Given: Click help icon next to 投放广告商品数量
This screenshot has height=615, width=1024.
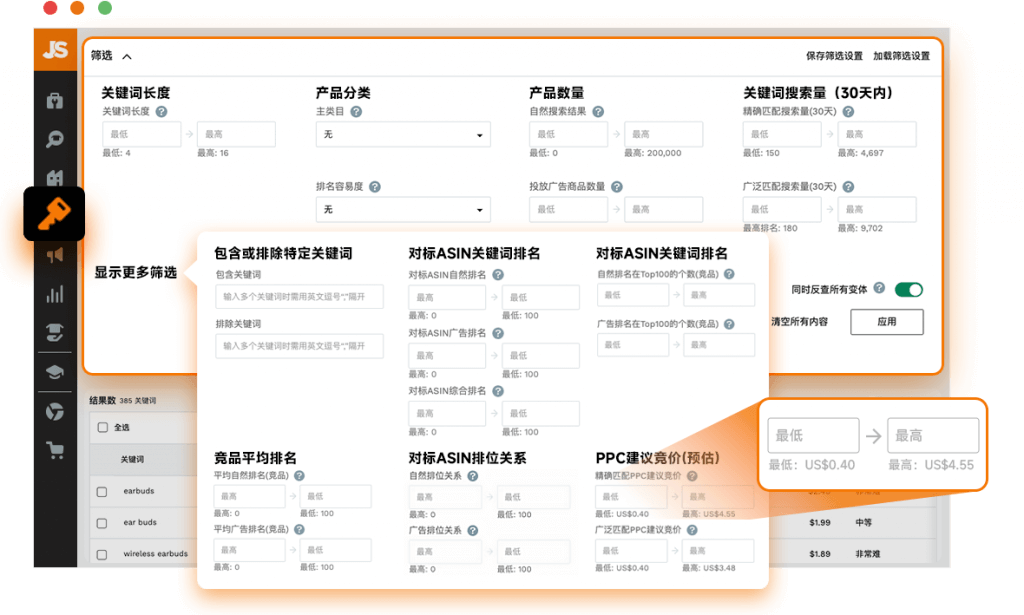Looking at the screenshot, I should click(x=616, y=187).
